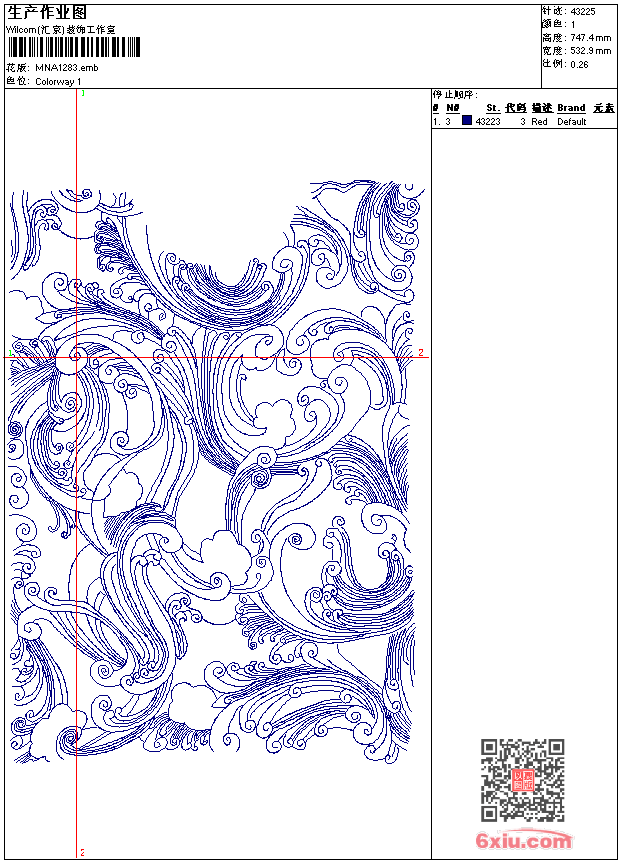Viewport: 620px width, 860px height.
Task: Click the dark blue thread color swatch
Action: [x=467, y=121]
